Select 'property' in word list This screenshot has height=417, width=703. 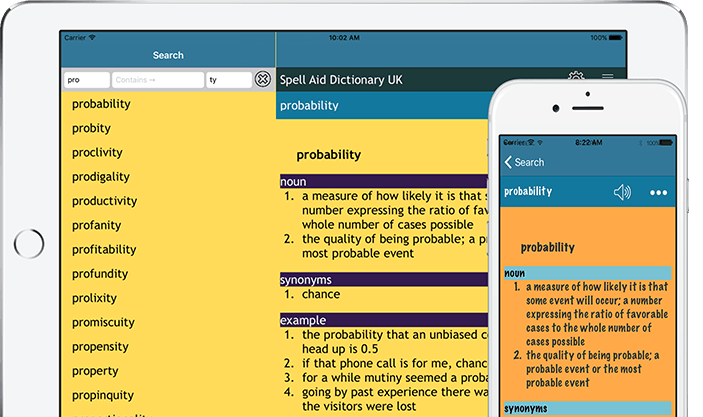coord(95,371)
